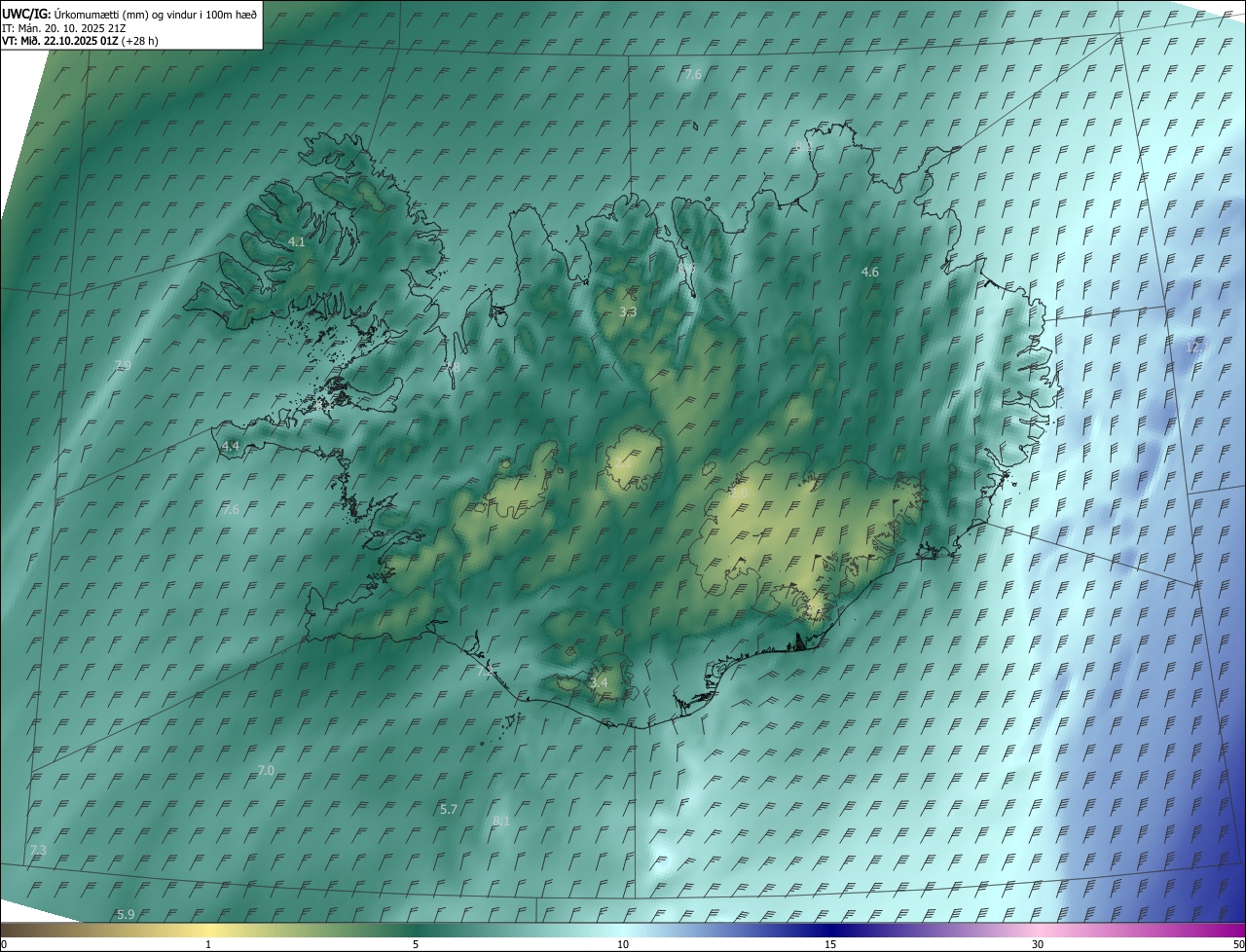Select the 7.2 value near the south coast

pyautogui.click(x=485, y=672)
